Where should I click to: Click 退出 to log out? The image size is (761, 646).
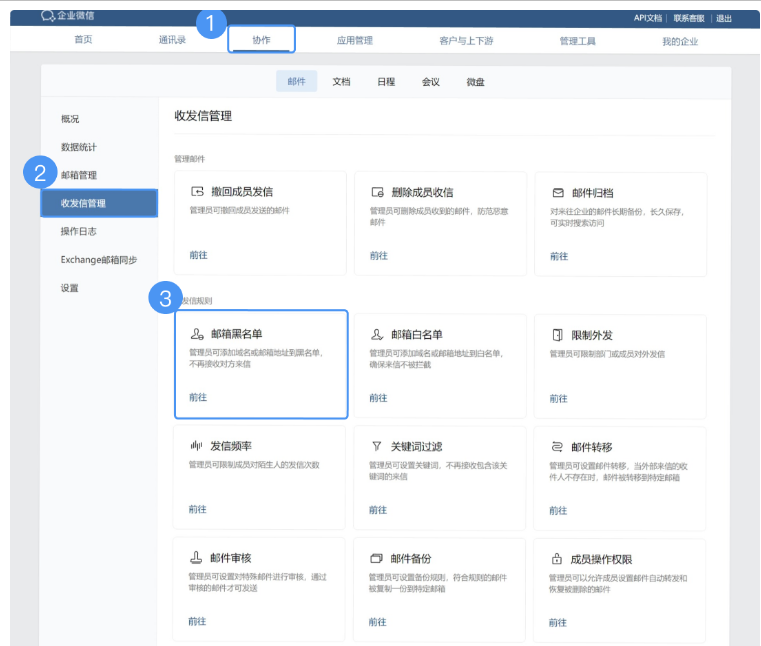click(x=723, y=18)
